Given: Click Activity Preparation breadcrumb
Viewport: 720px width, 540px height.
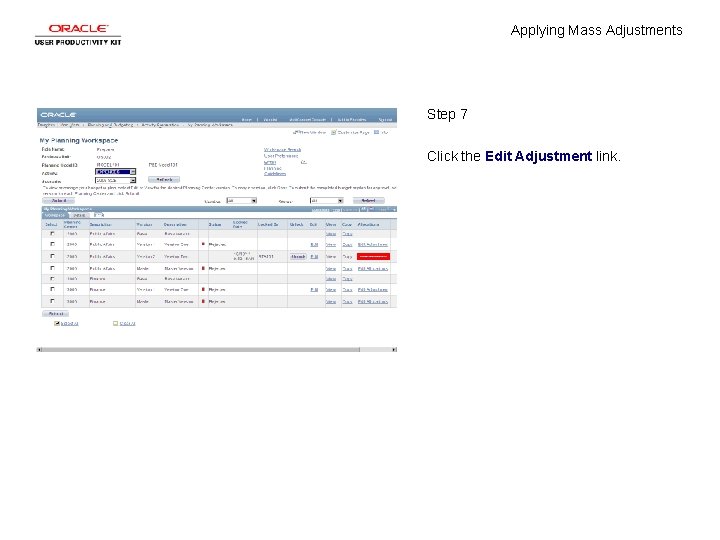Looking at the screenshot, I should coord(160,125).
